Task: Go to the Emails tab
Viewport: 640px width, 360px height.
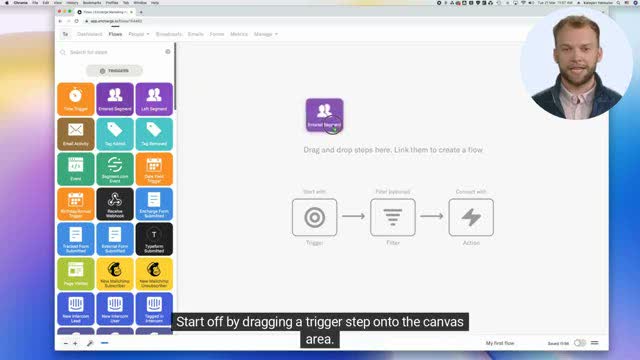Action: (196, 34)
